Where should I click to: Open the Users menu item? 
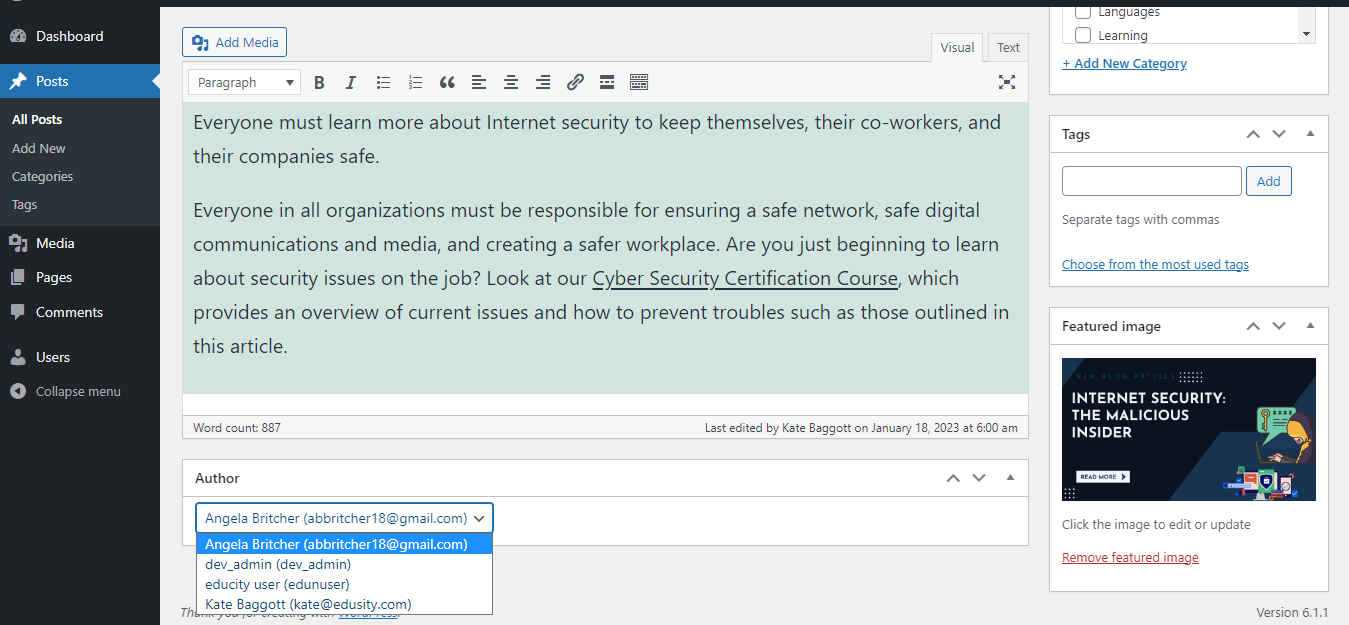[x=80, y=357]
